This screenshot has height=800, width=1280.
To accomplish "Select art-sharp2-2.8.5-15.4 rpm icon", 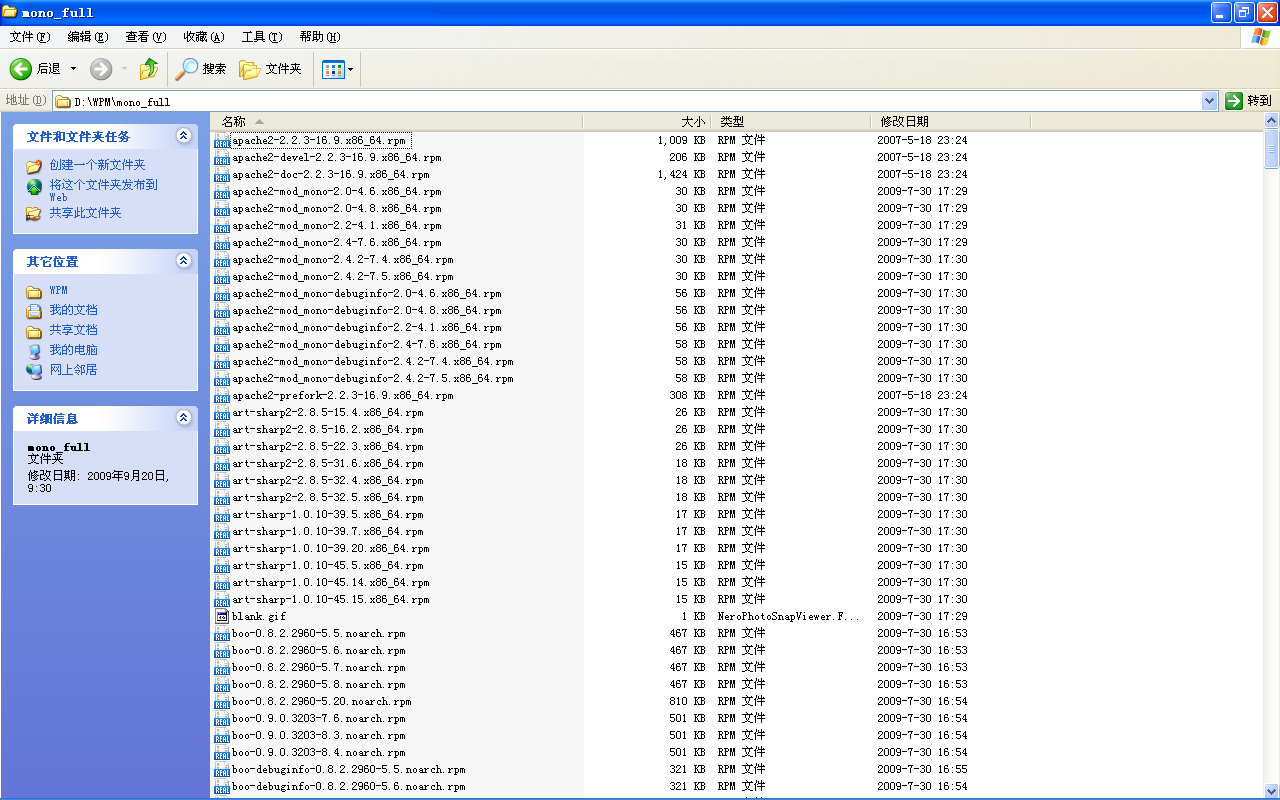I will 222,413.
